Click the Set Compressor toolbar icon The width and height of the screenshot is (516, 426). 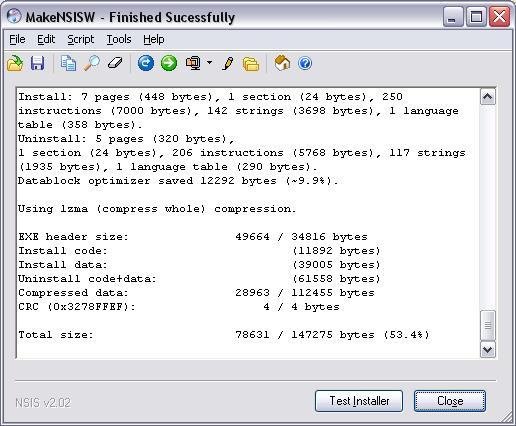click(x=194, y=63)
